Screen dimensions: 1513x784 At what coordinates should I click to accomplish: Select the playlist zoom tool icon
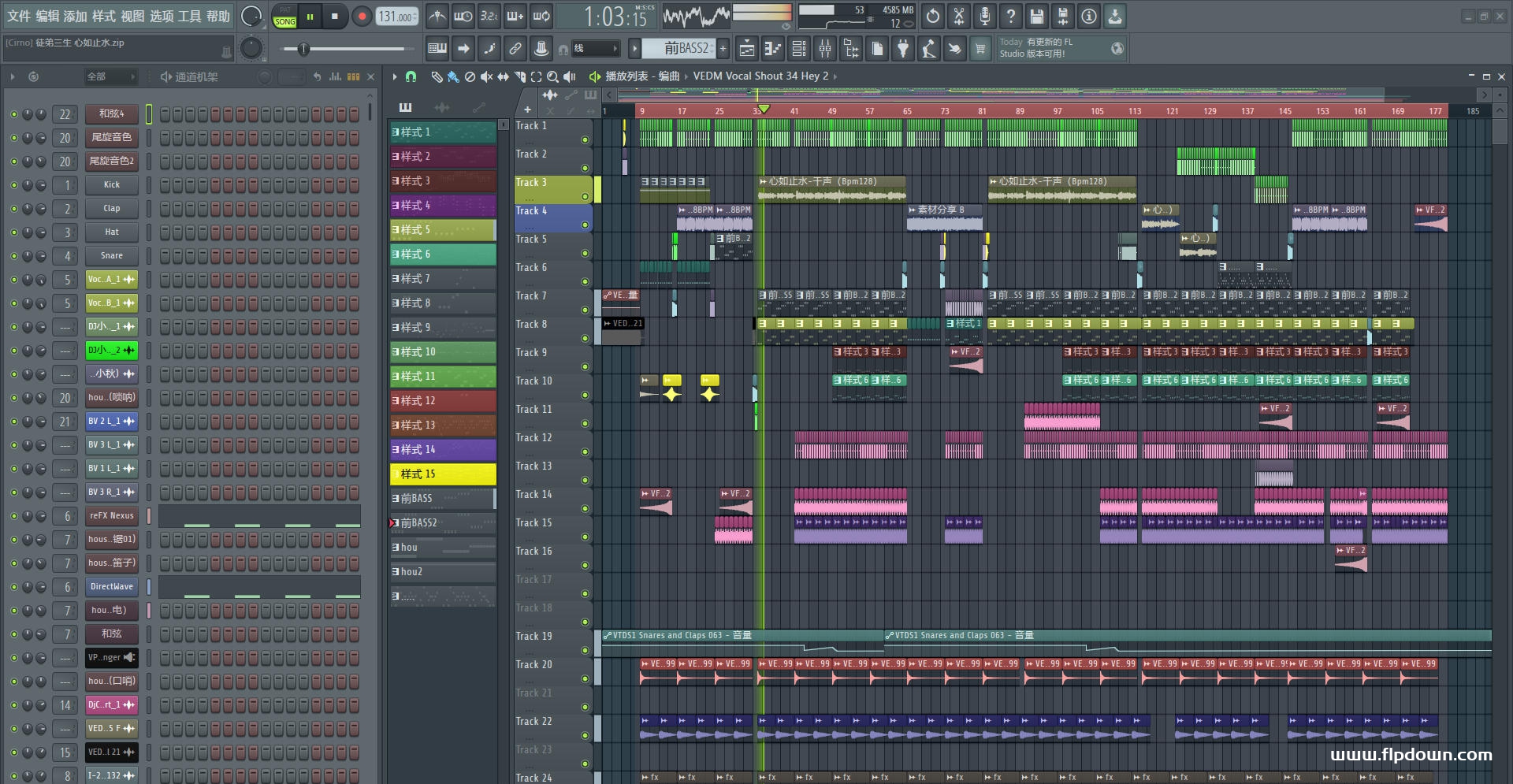[552, 76]
